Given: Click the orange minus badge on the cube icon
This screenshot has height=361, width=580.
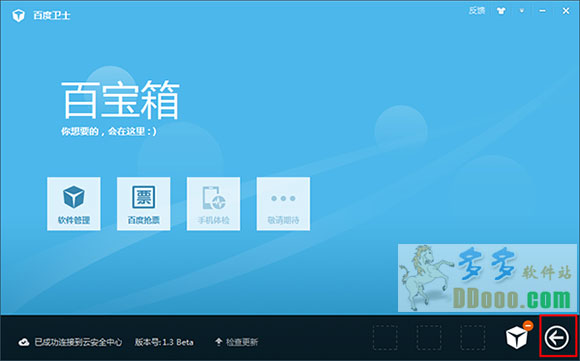Looking at the screenshot, I should pos(528,325).
